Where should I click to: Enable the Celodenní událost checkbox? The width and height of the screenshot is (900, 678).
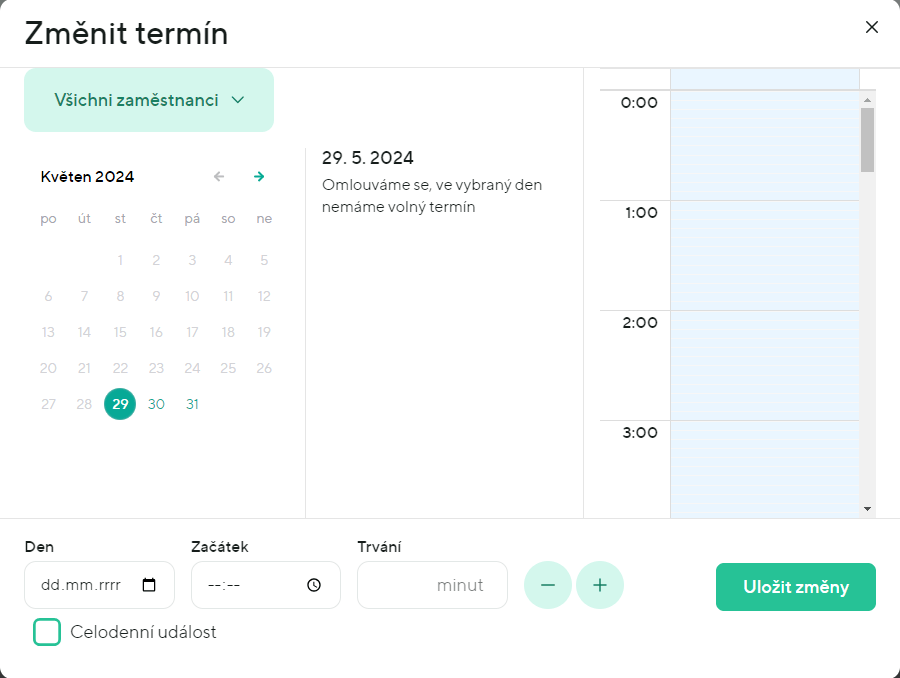click(47, 632)
